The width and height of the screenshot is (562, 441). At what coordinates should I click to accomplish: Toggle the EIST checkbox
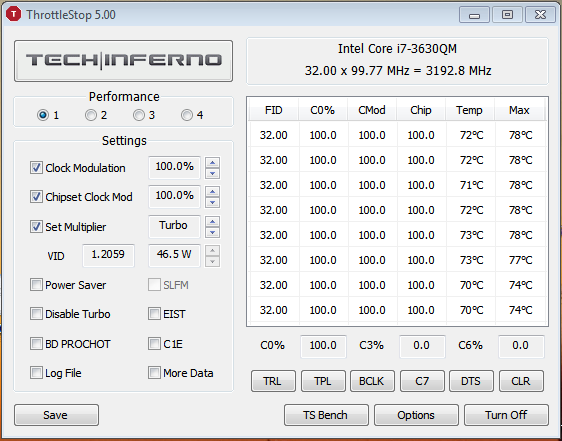click(x=154, y=314)
